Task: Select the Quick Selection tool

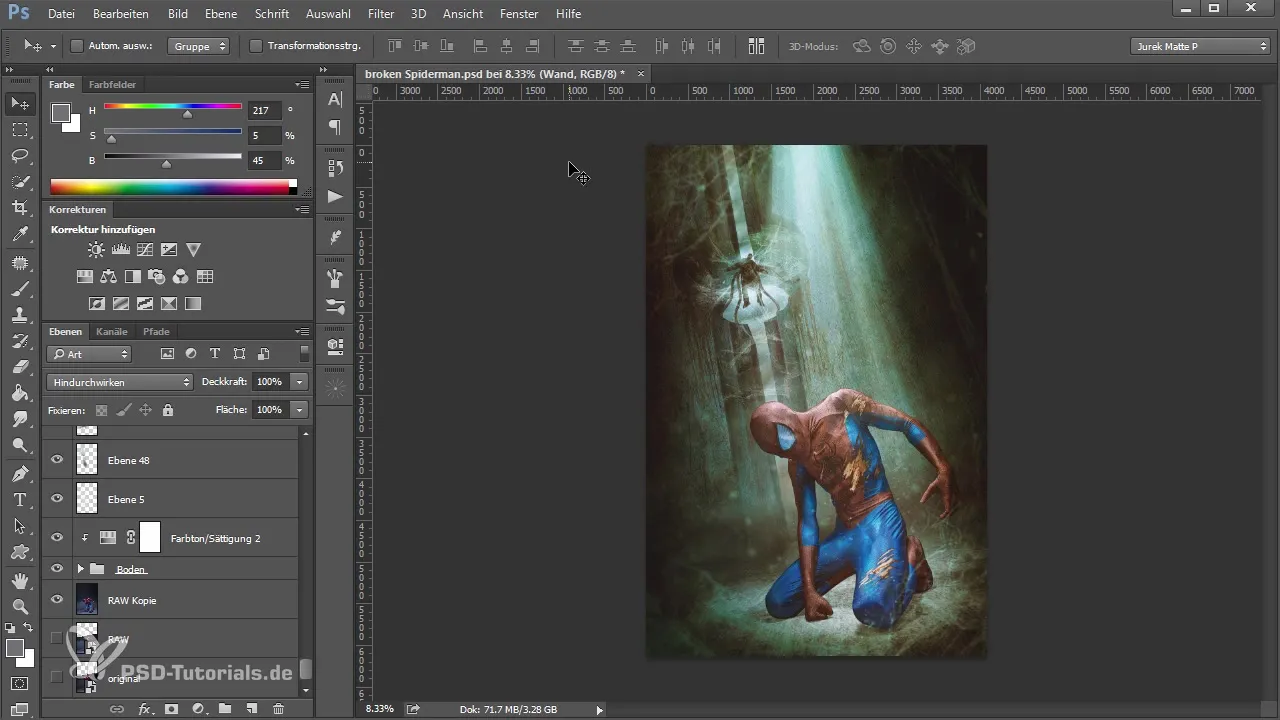Action: point(19,182)
